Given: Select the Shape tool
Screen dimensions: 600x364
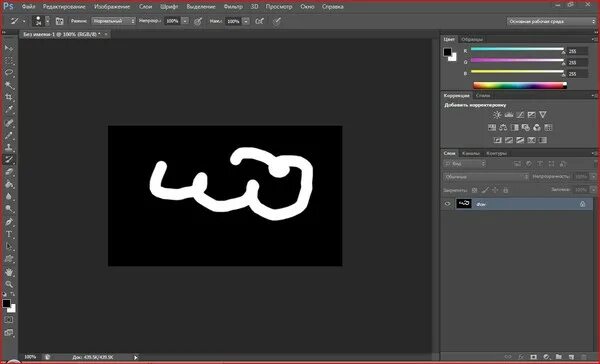Looking at the screenshot, I should point(8,259).
